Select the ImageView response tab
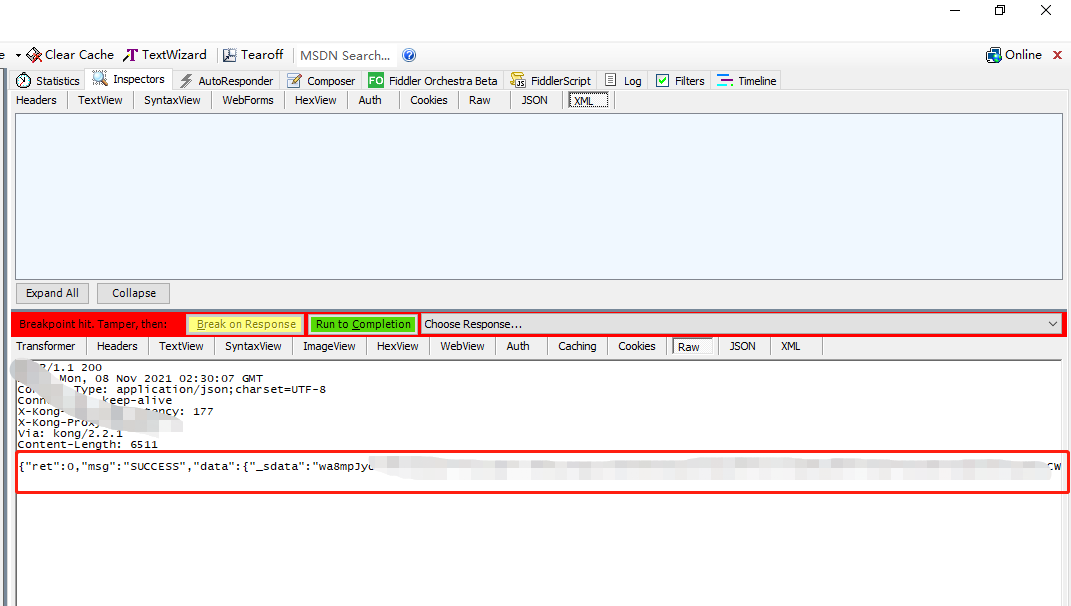 (x=329, y=346)
